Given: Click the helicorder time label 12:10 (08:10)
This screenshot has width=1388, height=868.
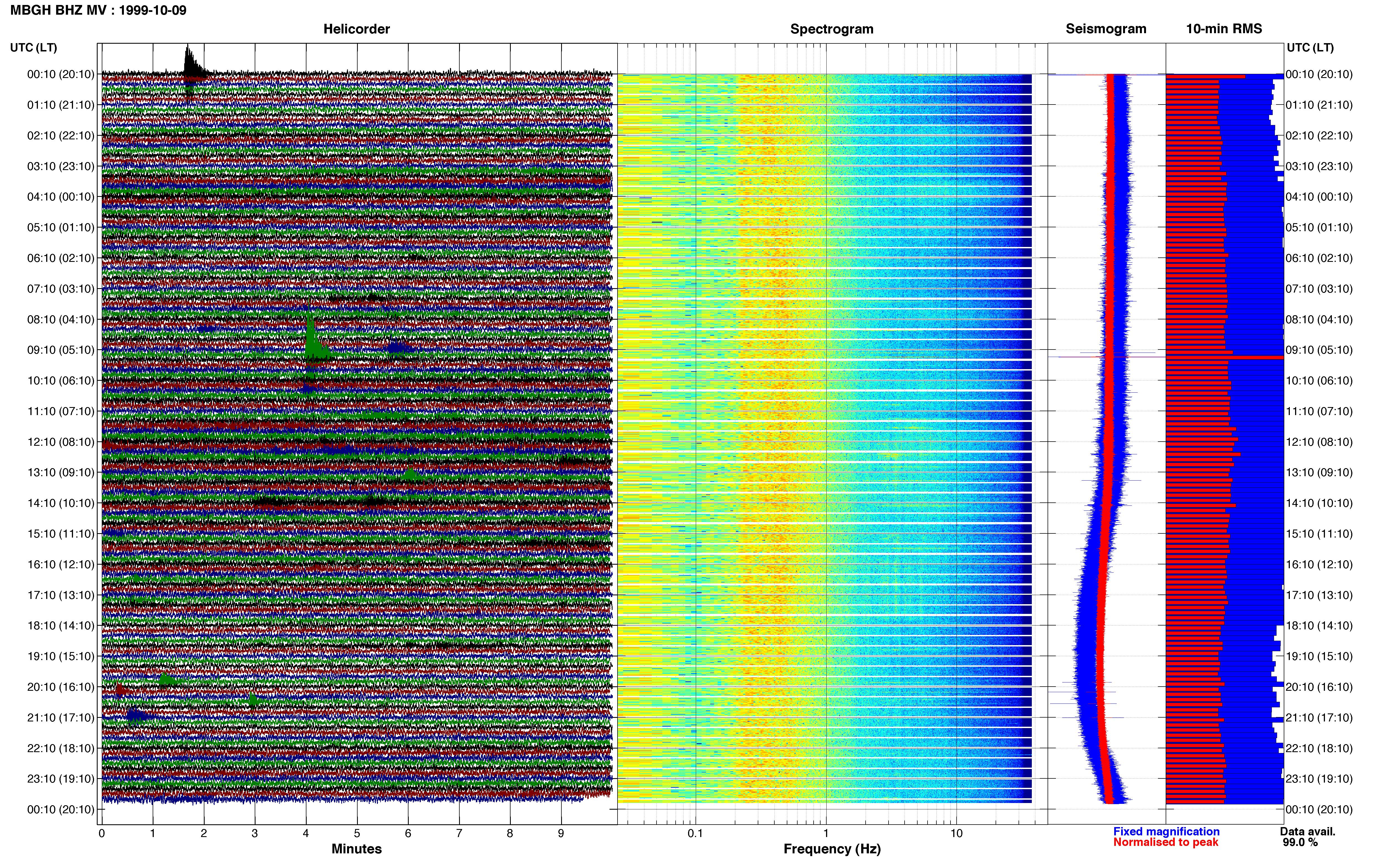Looking at the screenshot, I should click(x=61, y=442).
